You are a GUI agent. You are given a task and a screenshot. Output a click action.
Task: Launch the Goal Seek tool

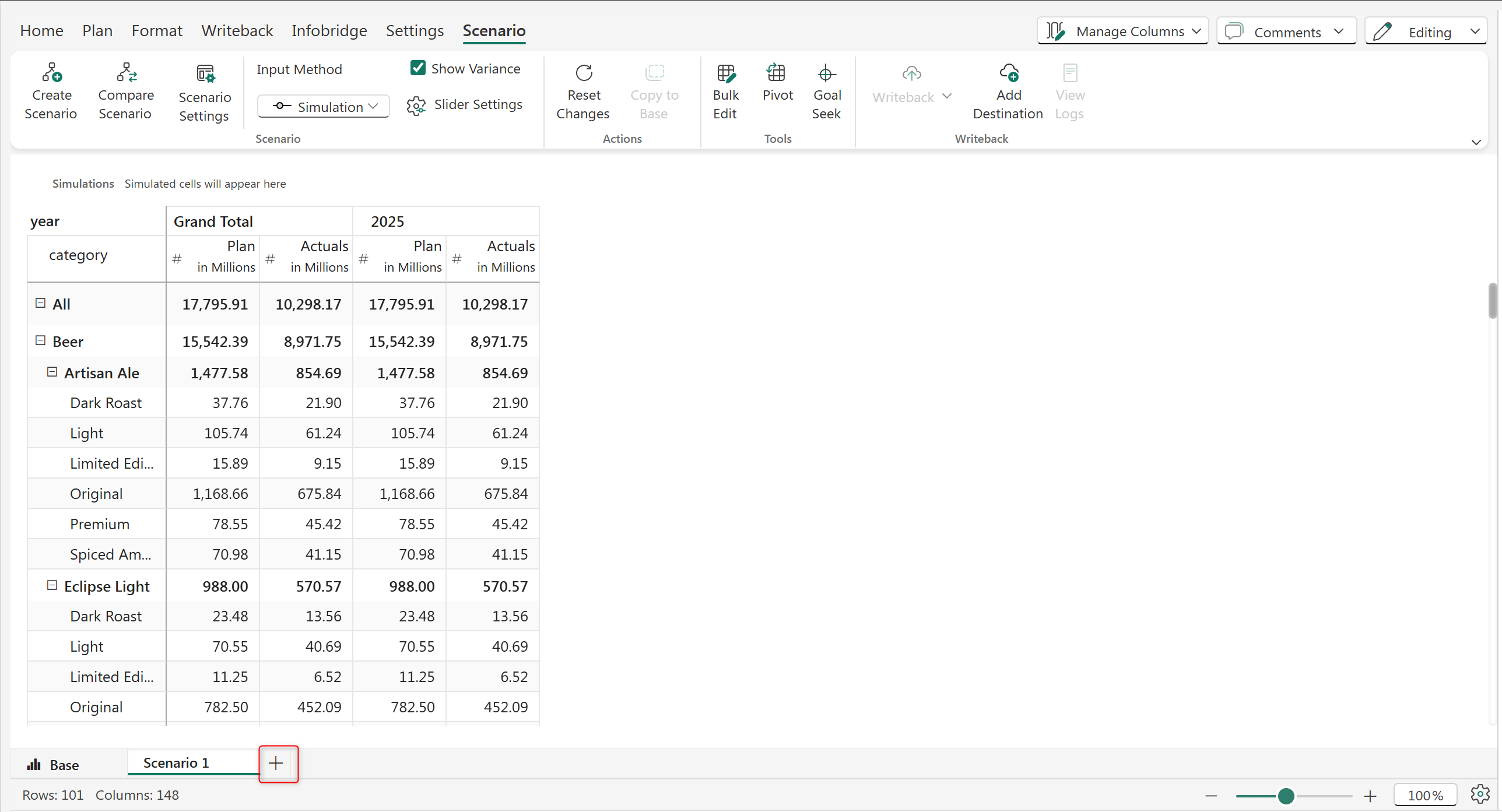827,73
